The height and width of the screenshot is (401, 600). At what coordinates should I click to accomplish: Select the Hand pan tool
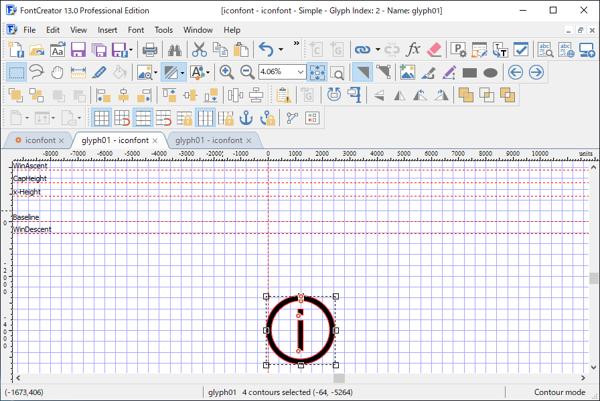[57, 72]
